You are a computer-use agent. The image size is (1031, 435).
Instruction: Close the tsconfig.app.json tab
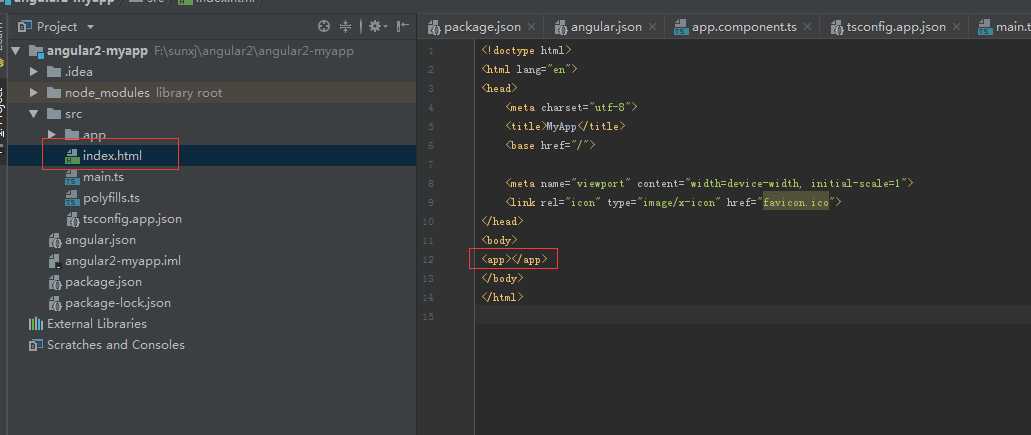[956, 27]
